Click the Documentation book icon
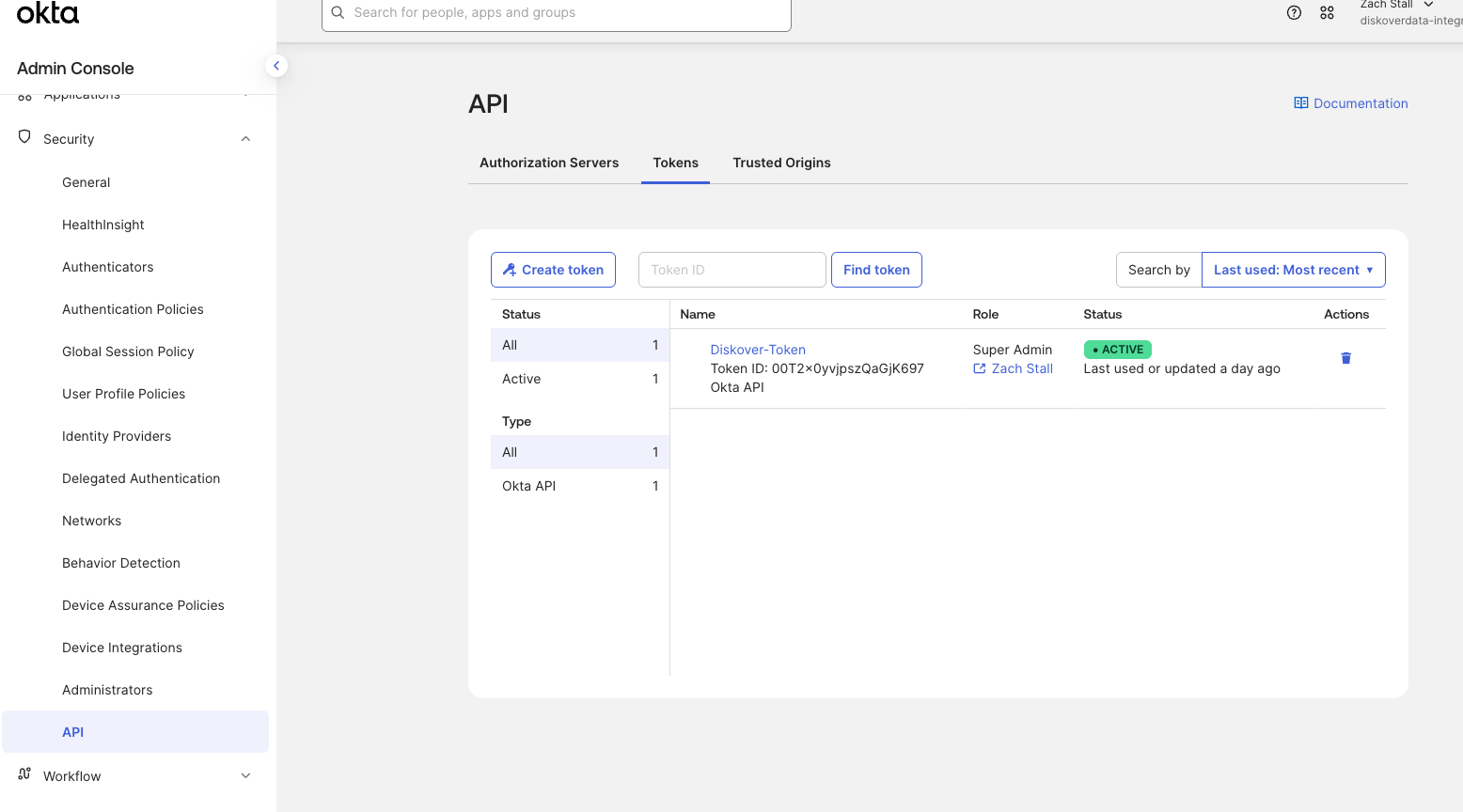The width and height of the screenshot is (1463, 812). point(1301,103)
